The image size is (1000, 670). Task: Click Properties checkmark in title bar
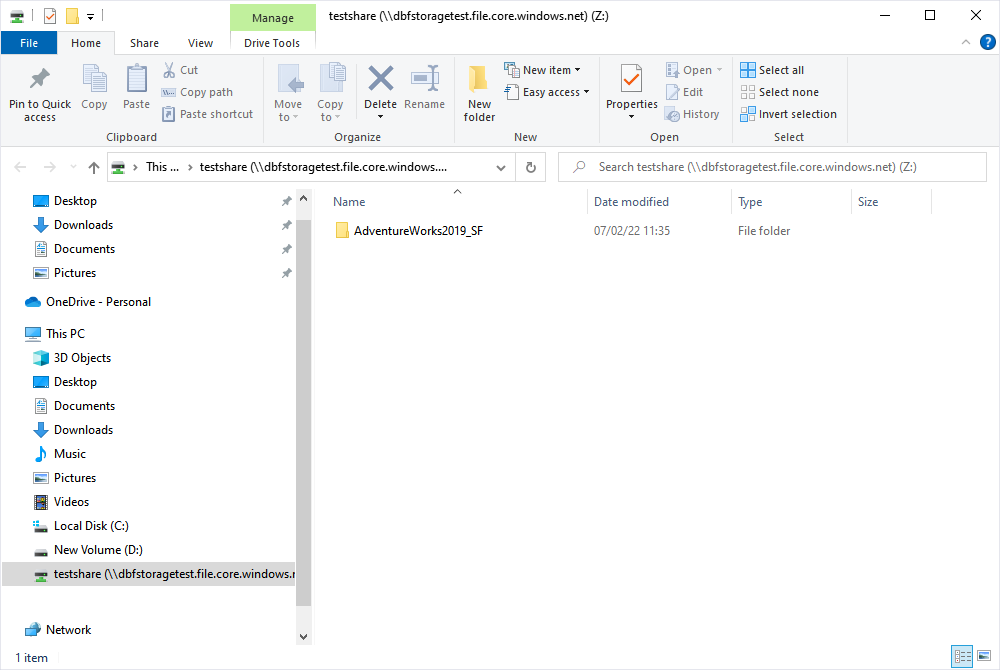click(50, 16)
